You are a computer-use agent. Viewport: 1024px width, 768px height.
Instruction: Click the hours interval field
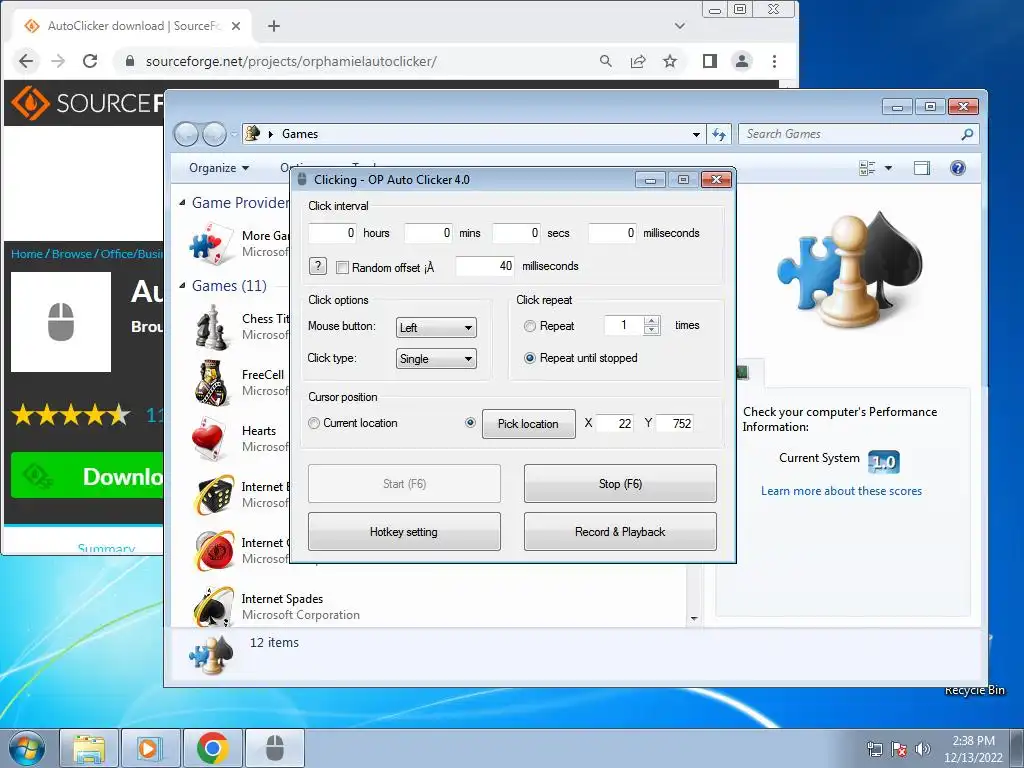click(332, 233)
